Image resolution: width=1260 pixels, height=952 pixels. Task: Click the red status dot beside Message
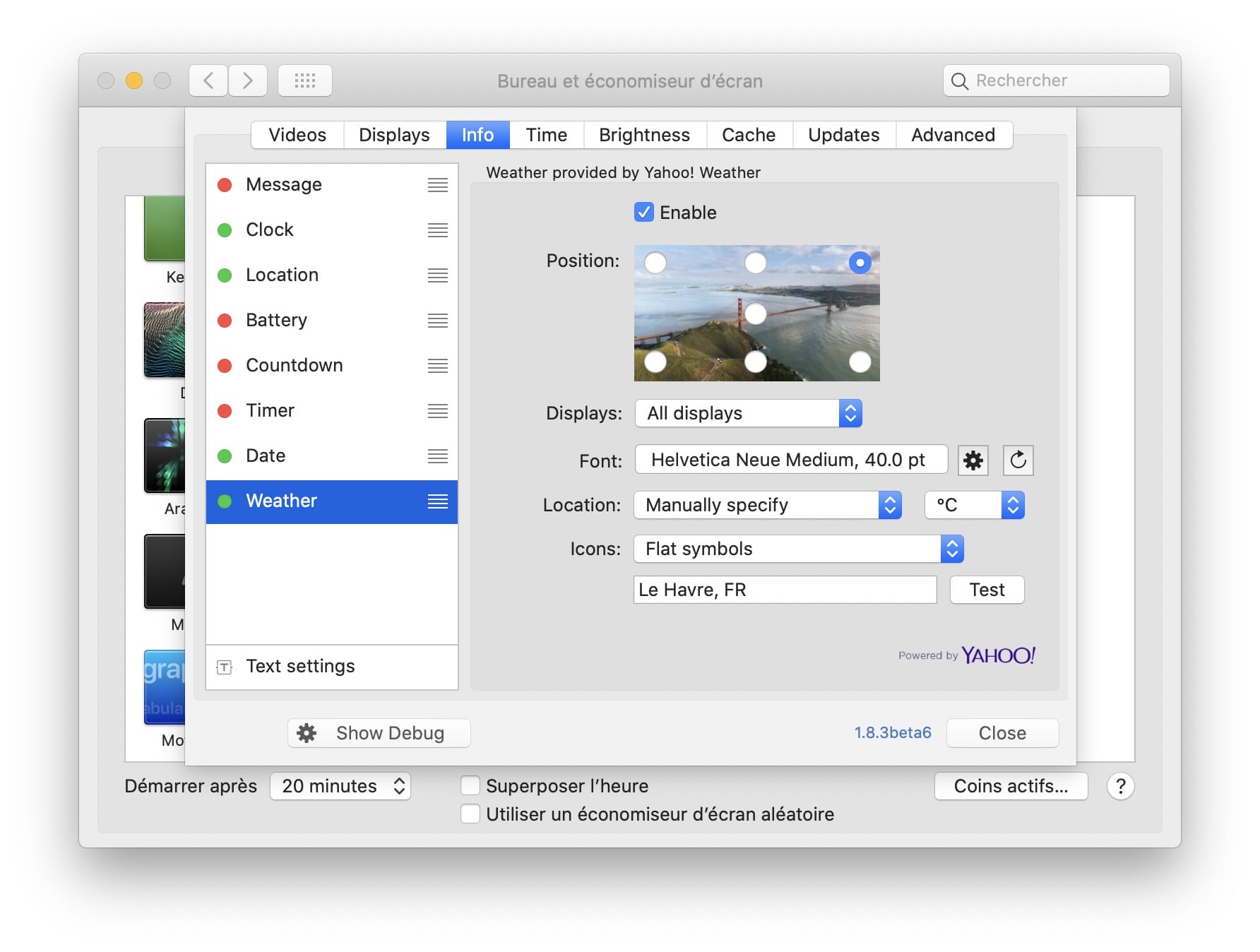pos(225,185)
